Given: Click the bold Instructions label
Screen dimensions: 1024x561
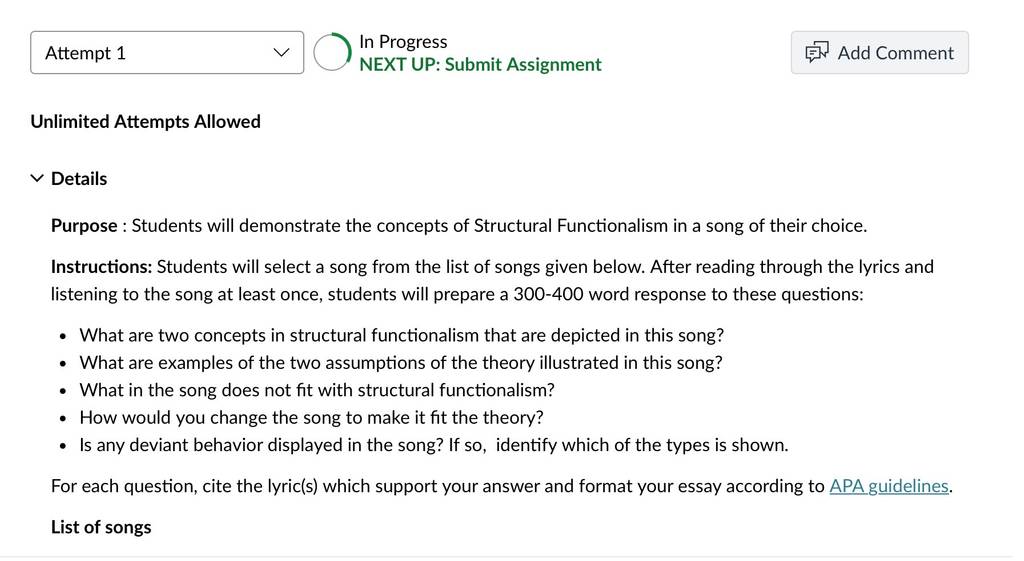Looking at the screenshot, I should pos(101,266).
